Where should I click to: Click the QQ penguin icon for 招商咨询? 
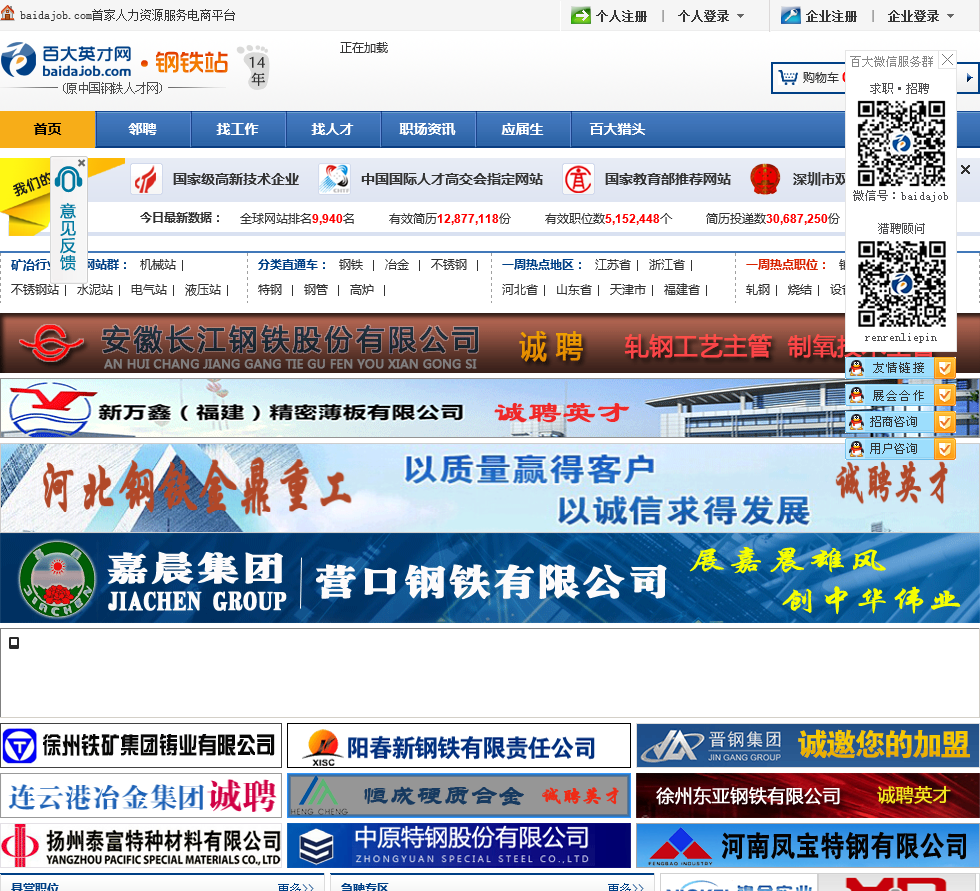tap(856, 422)
